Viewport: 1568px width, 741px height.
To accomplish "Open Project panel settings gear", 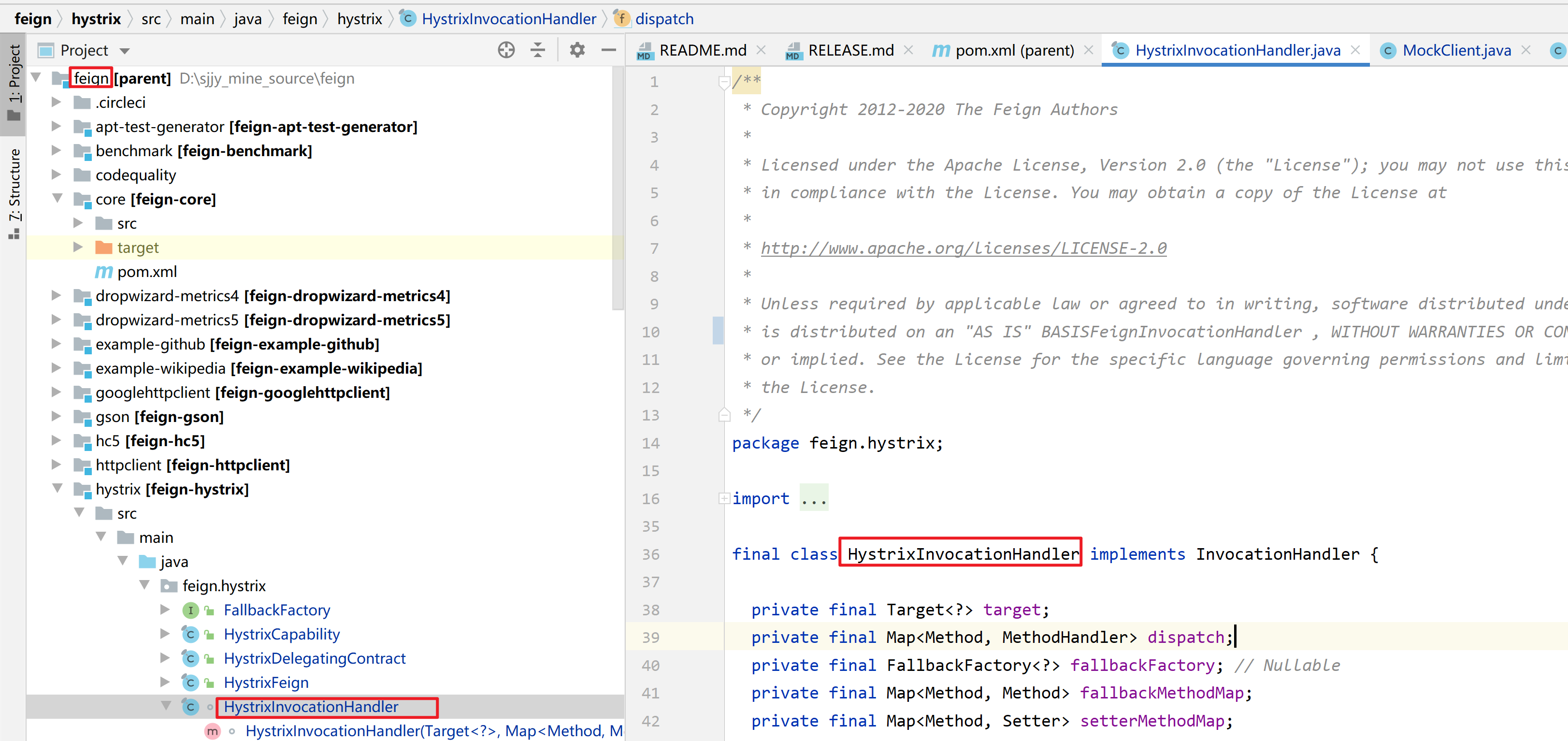I will [x=577, y=50].
